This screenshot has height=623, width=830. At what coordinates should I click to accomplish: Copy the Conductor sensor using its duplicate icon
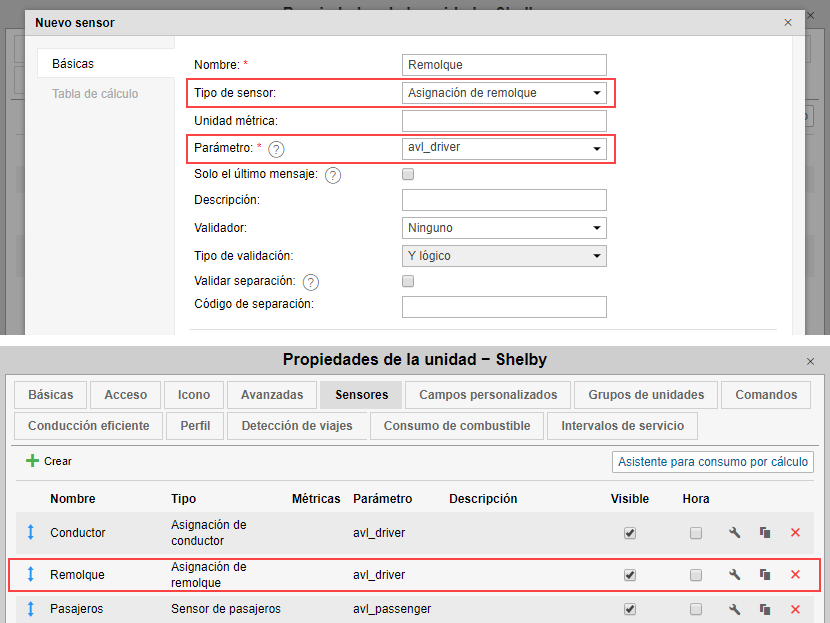click(x=765, y=533)
